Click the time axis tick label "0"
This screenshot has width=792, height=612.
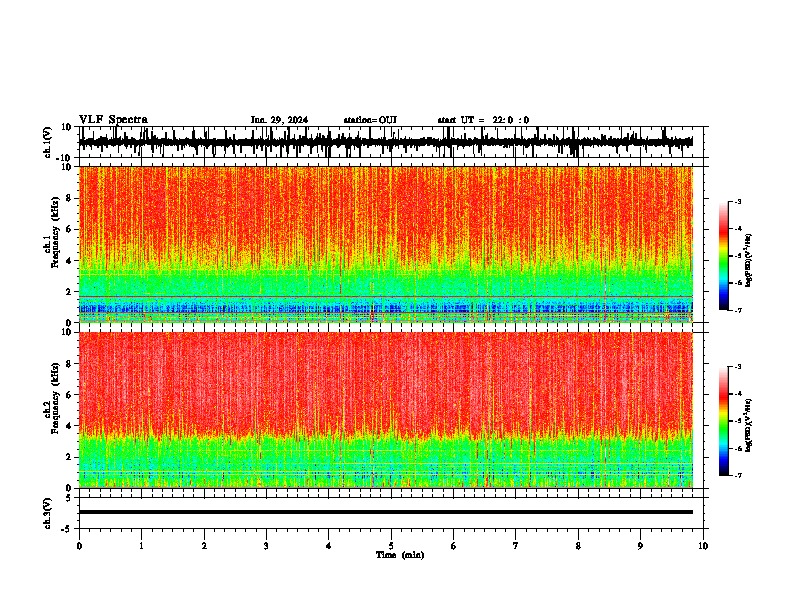[79, 546]
